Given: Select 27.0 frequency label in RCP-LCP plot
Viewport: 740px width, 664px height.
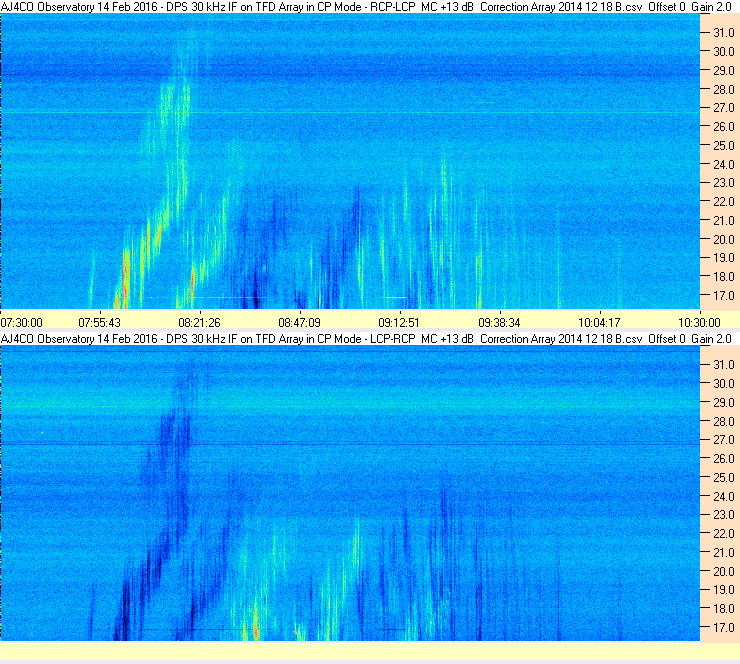Looking at the screenshot, I should click(x=724, y=108).
